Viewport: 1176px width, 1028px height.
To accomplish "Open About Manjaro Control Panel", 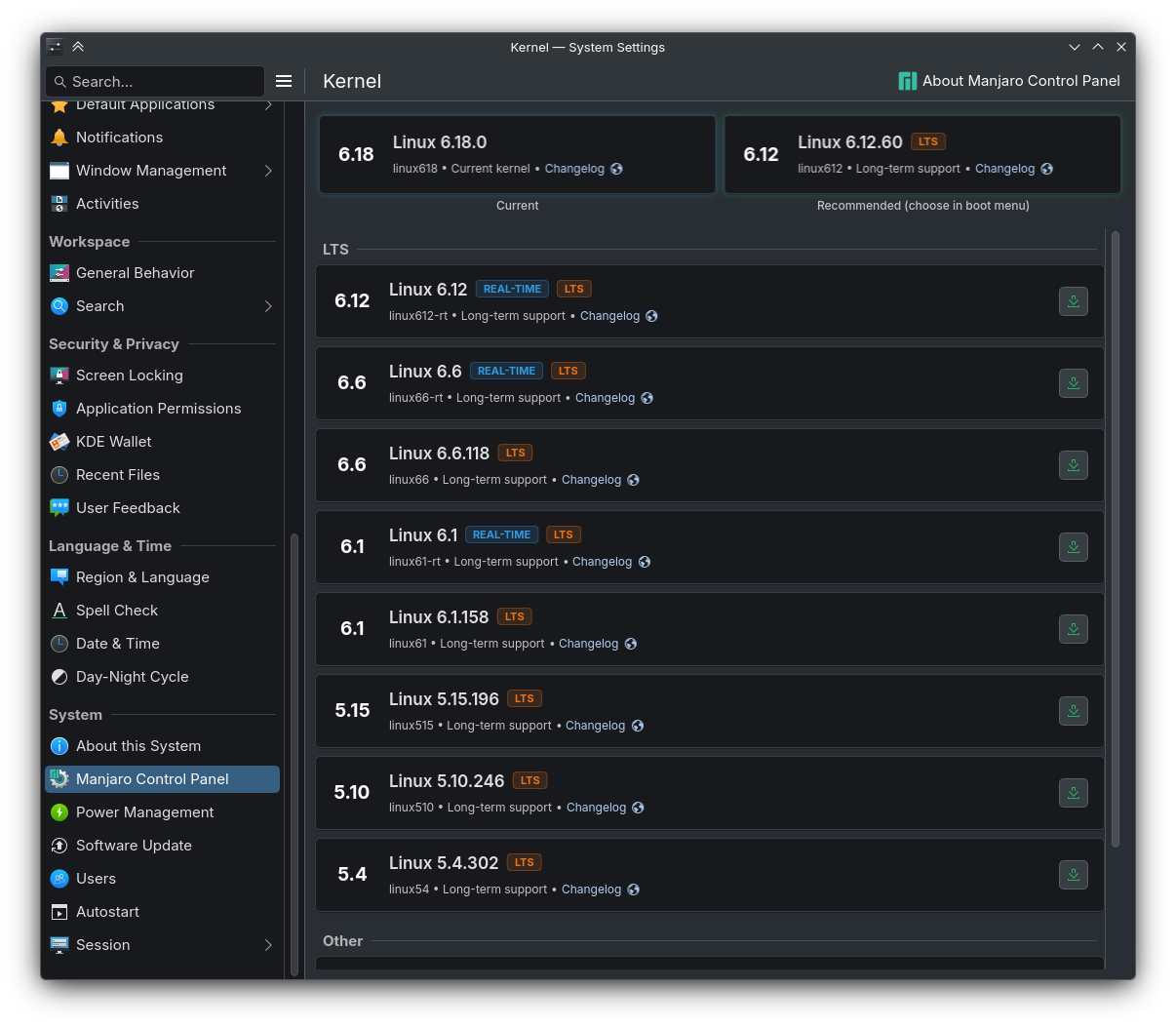I will point(1020,81).
